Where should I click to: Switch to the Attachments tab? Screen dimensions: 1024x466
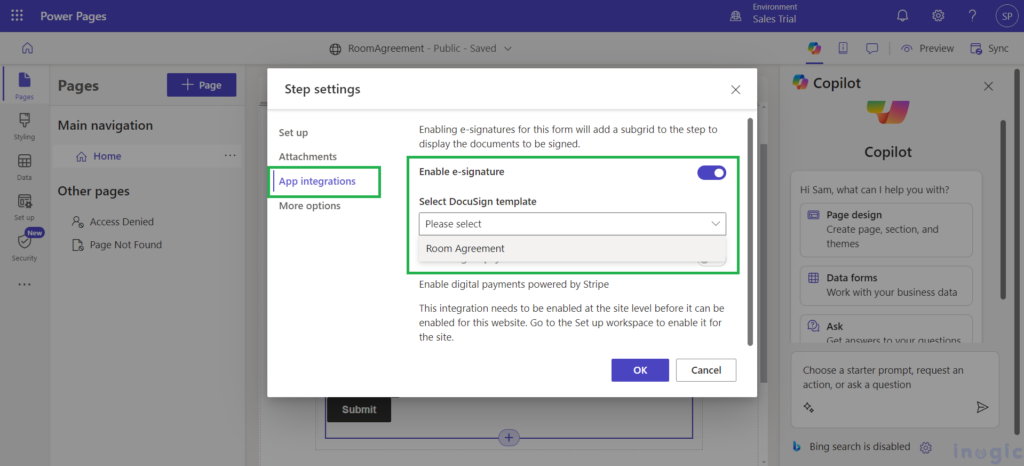pyautogui.click(x=308, y=157)
